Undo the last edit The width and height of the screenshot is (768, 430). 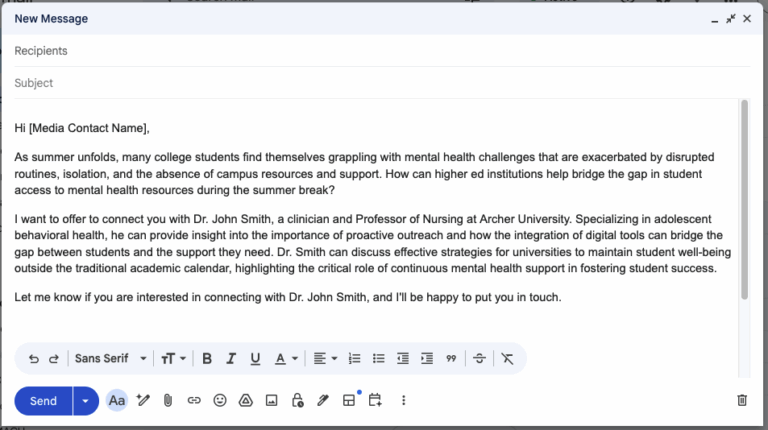33,358
